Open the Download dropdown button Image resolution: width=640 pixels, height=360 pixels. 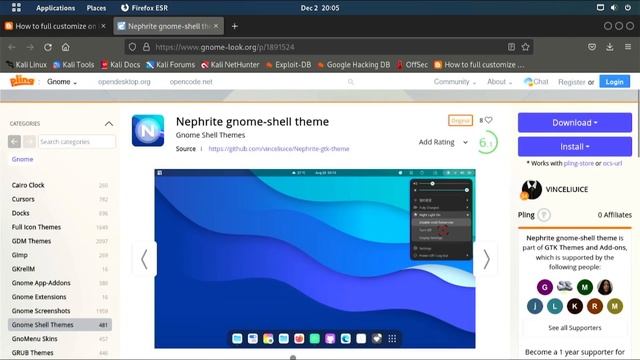point(575,122)
